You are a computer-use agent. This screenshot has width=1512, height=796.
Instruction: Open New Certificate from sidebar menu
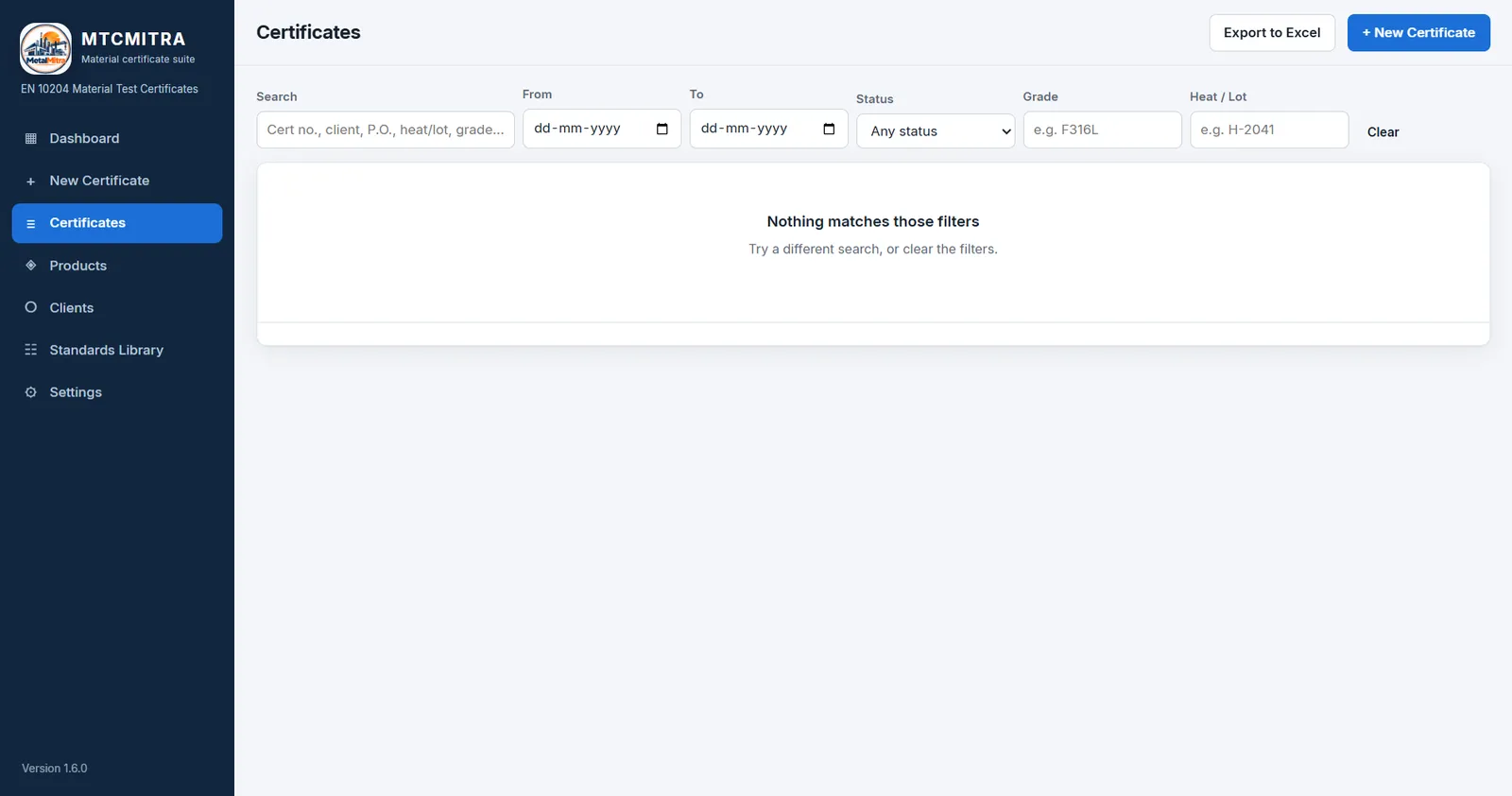[117, 181]
